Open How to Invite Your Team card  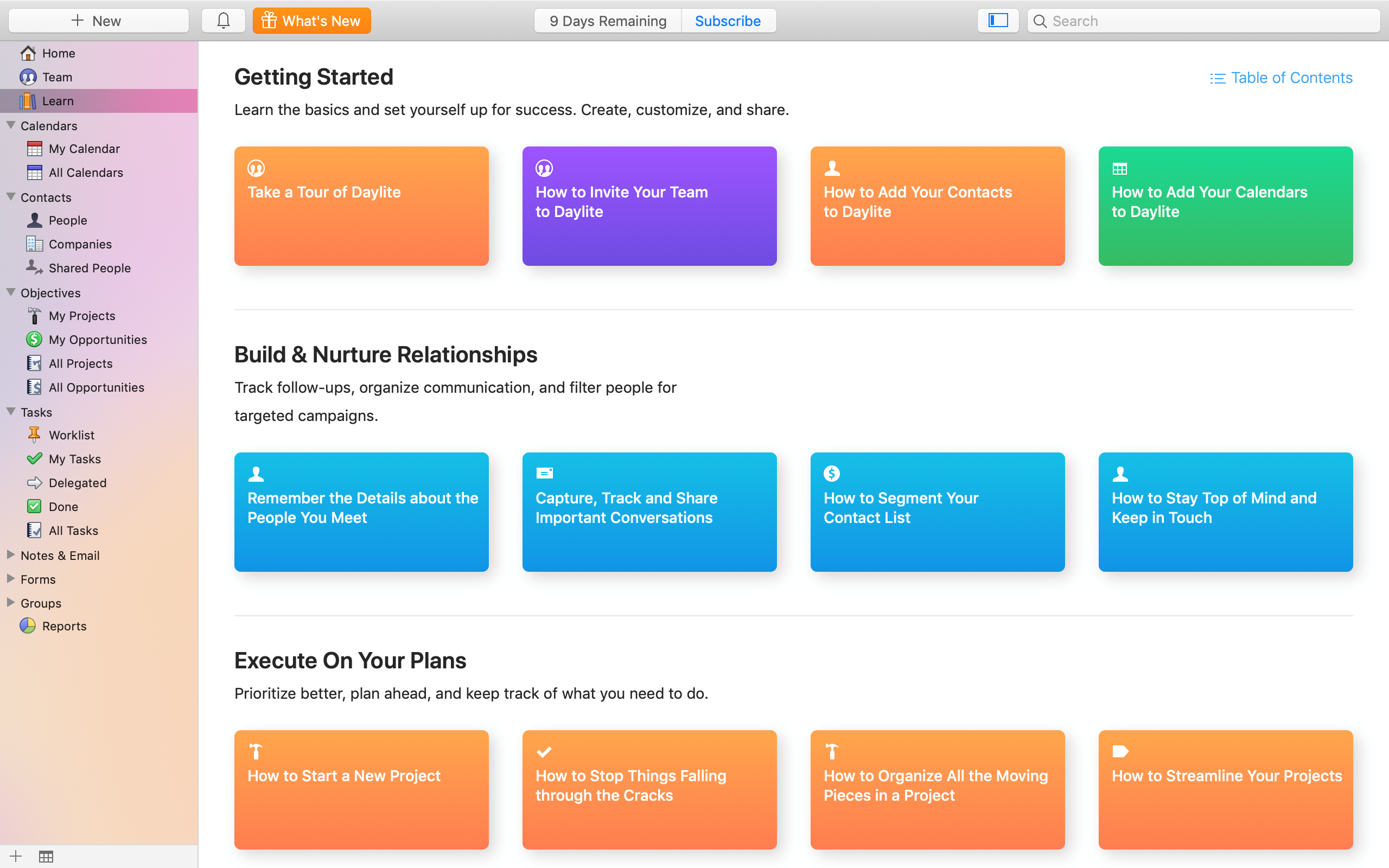pos(649,206)
